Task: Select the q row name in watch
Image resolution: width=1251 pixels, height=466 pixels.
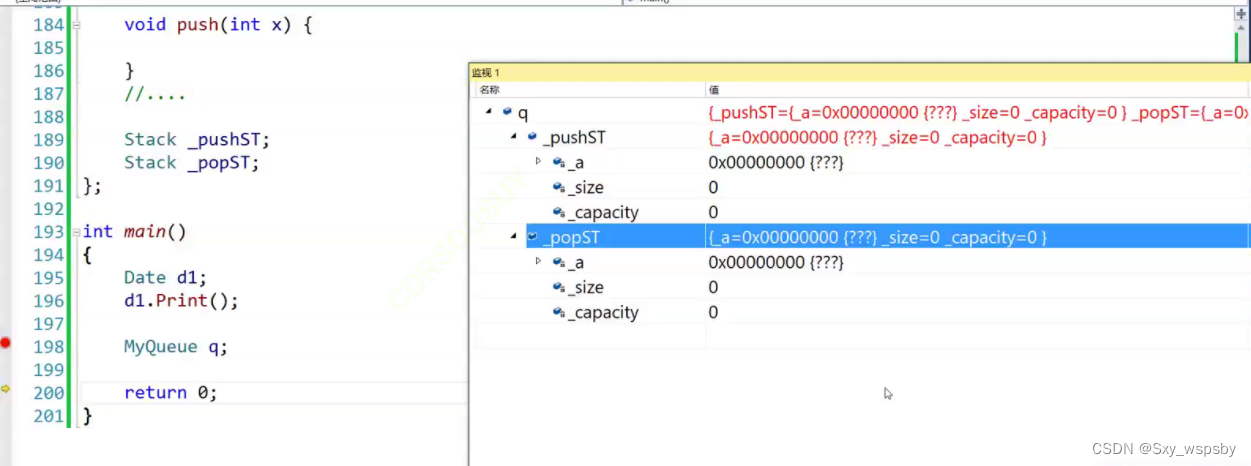Action: (522, 113)
